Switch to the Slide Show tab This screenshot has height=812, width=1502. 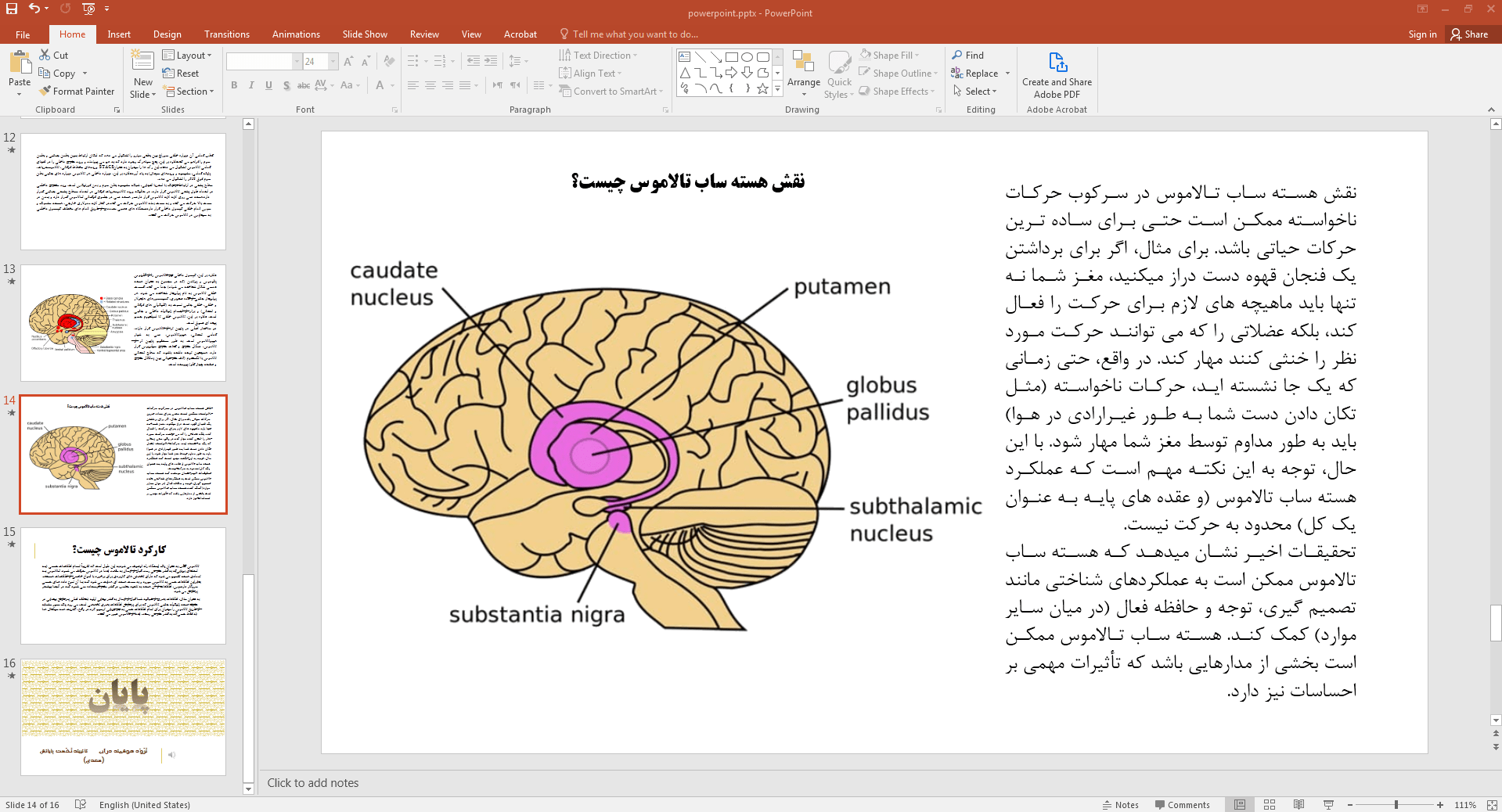tap(365, 34)
